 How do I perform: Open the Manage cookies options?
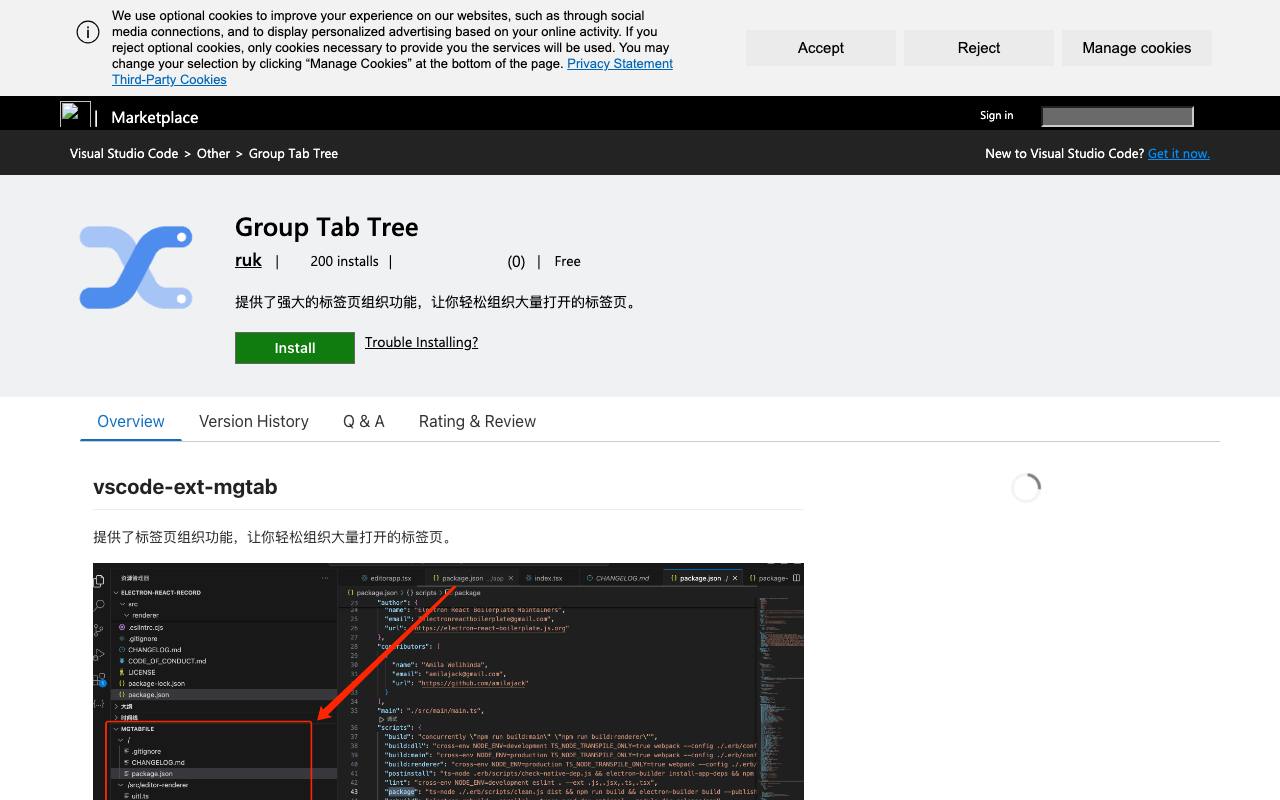point(1137,48)
